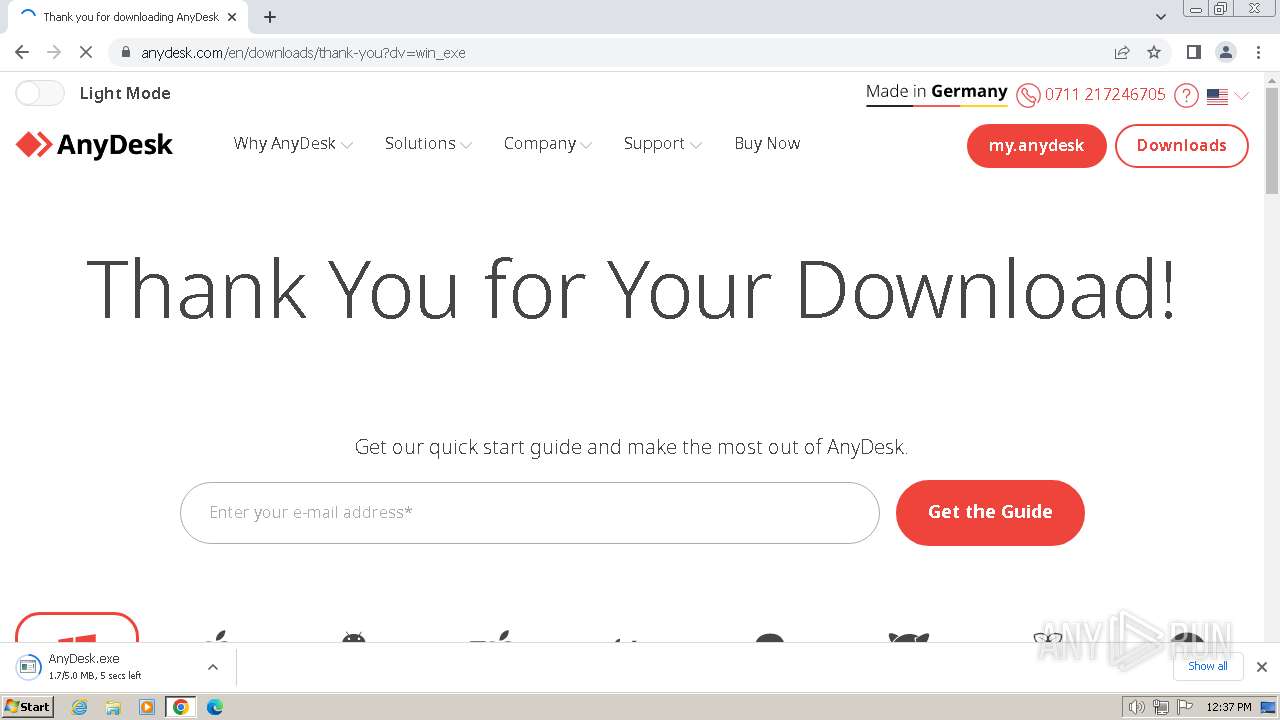Click the volume speaker tray icon
This screenshot has height=720, width=1280.
tap(1136, 707)
